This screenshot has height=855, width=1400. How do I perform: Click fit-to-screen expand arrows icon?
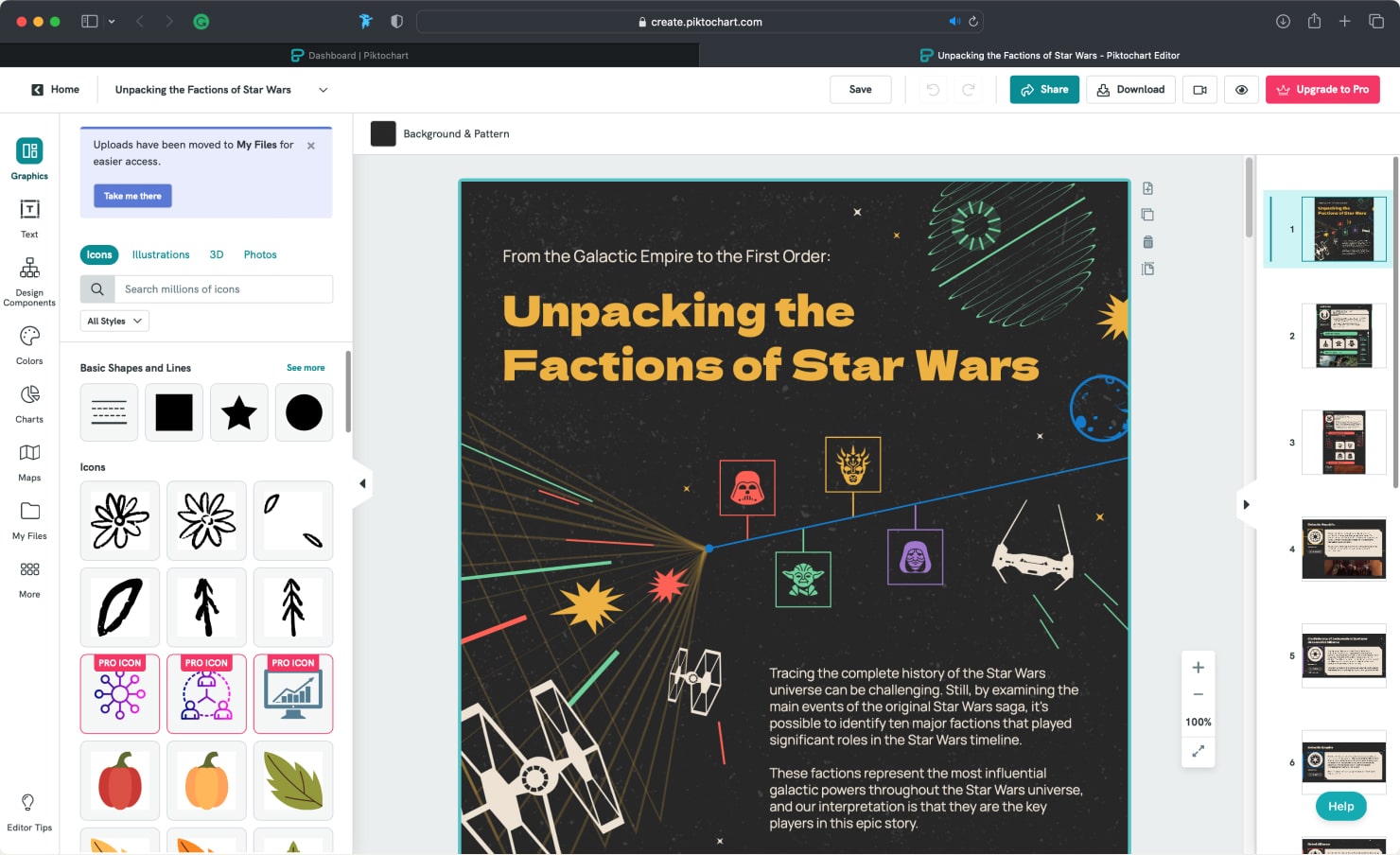coord(1198,750)
